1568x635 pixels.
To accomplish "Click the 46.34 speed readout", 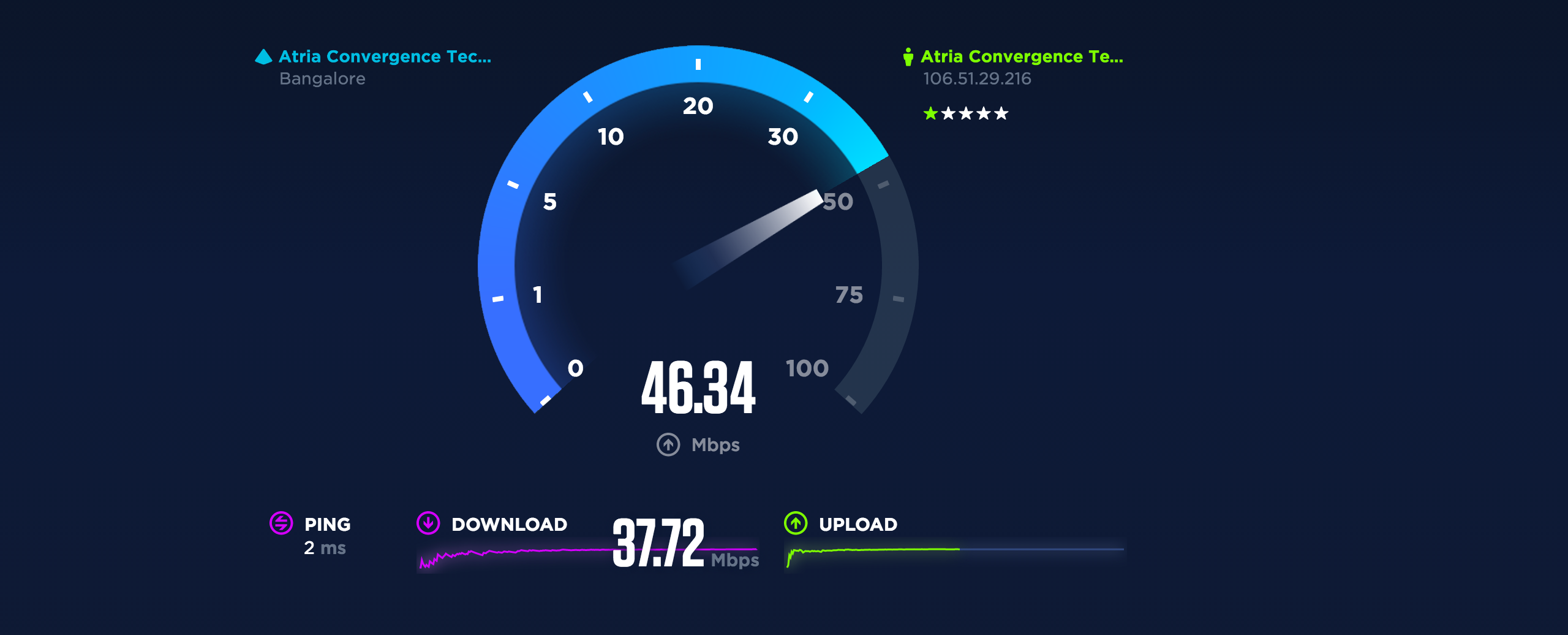I will pyautogui.click(x=698, y=387).
